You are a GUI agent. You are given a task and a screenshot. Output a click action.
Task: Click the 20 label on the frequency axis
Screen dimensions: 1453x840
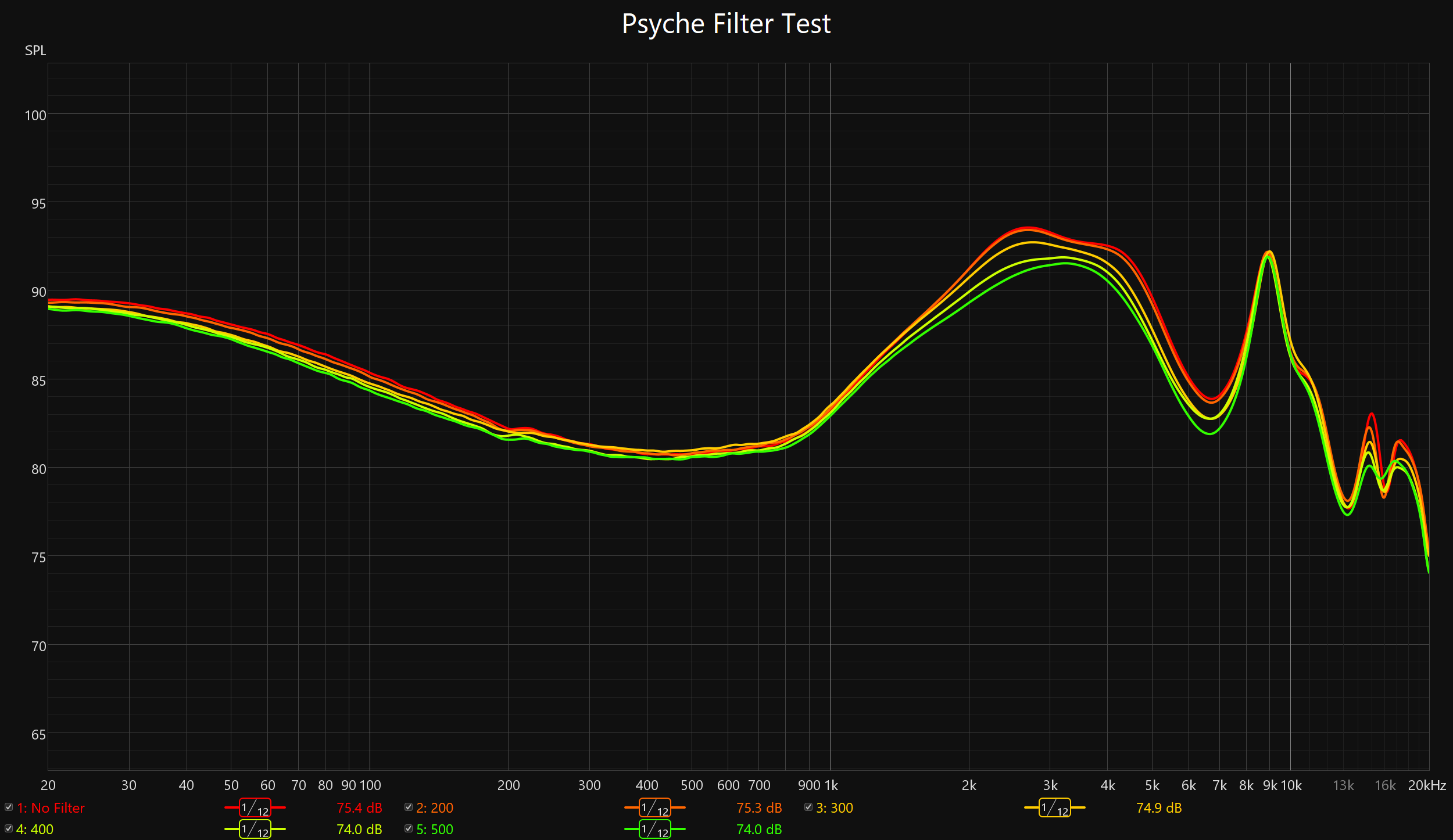48,785
